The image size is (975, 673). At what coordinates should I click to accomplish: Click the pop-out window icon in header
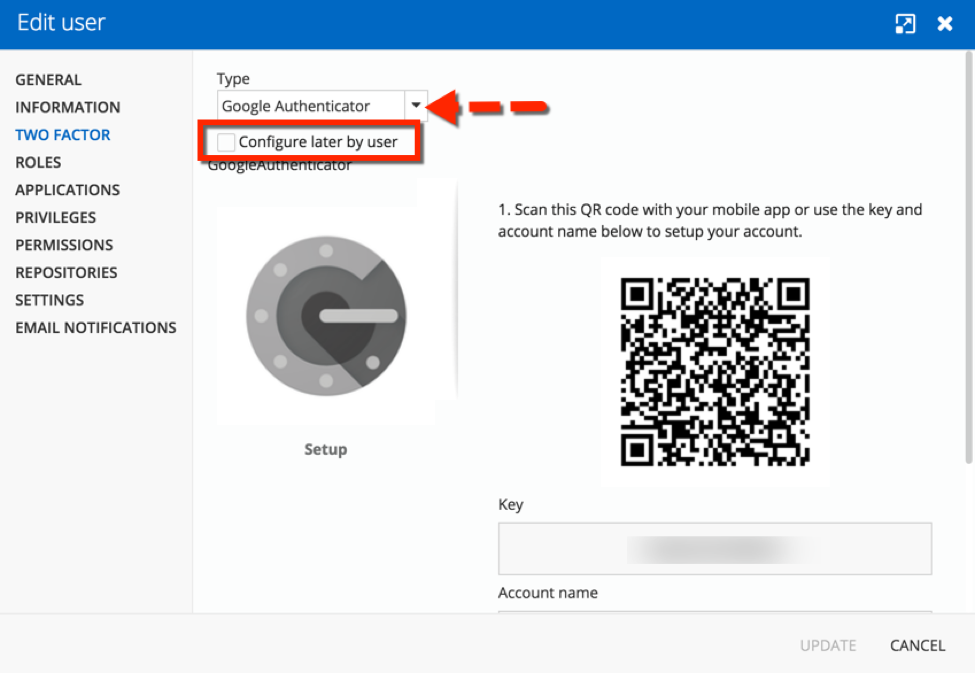905,24
